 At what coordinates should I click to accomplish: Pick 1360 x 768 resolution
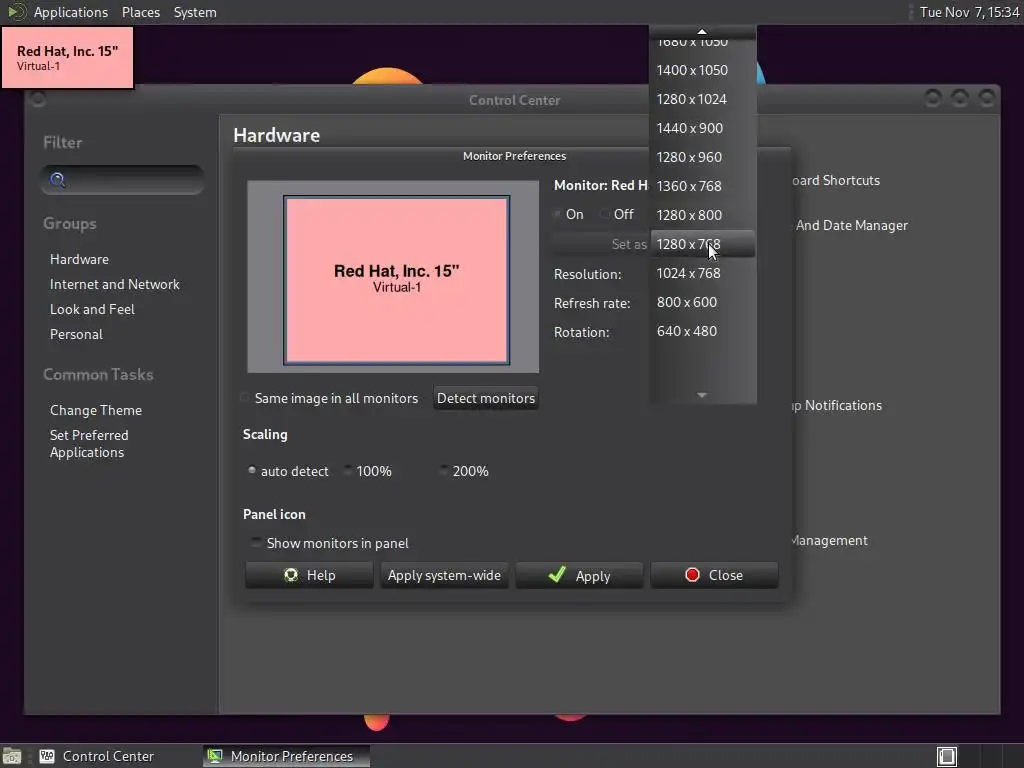coord(703,186)
